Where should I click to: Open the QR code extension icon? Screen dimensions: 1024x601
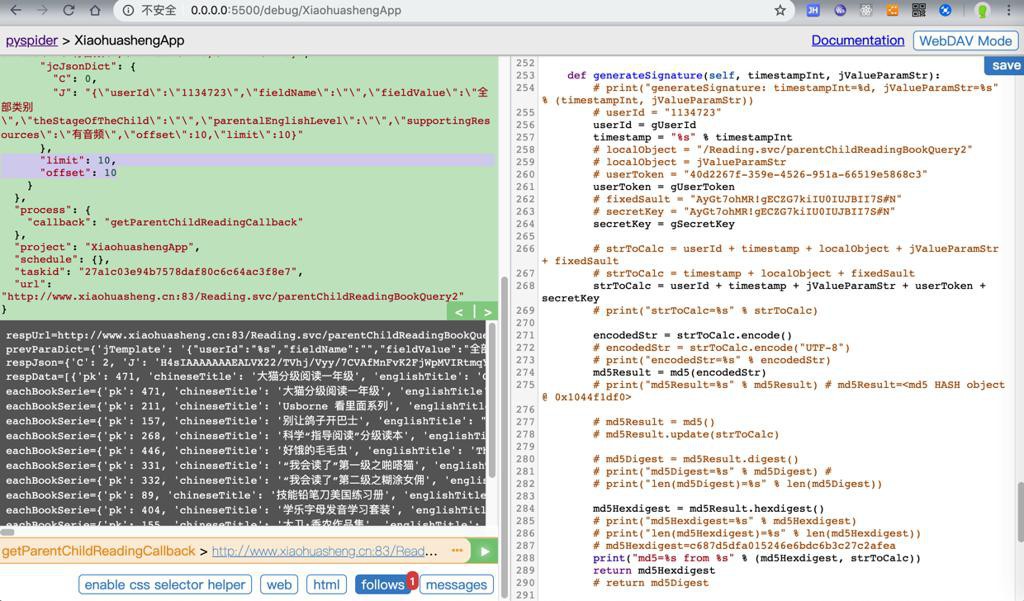tap(918, 10)
